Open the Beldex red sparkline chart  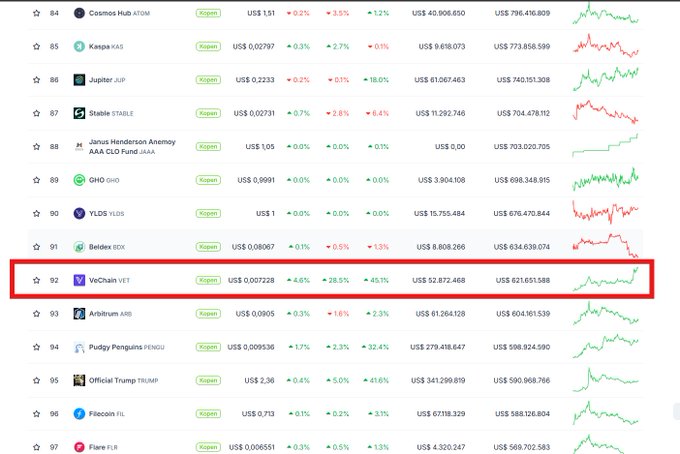pyautogui.click(x=605, y=245)
